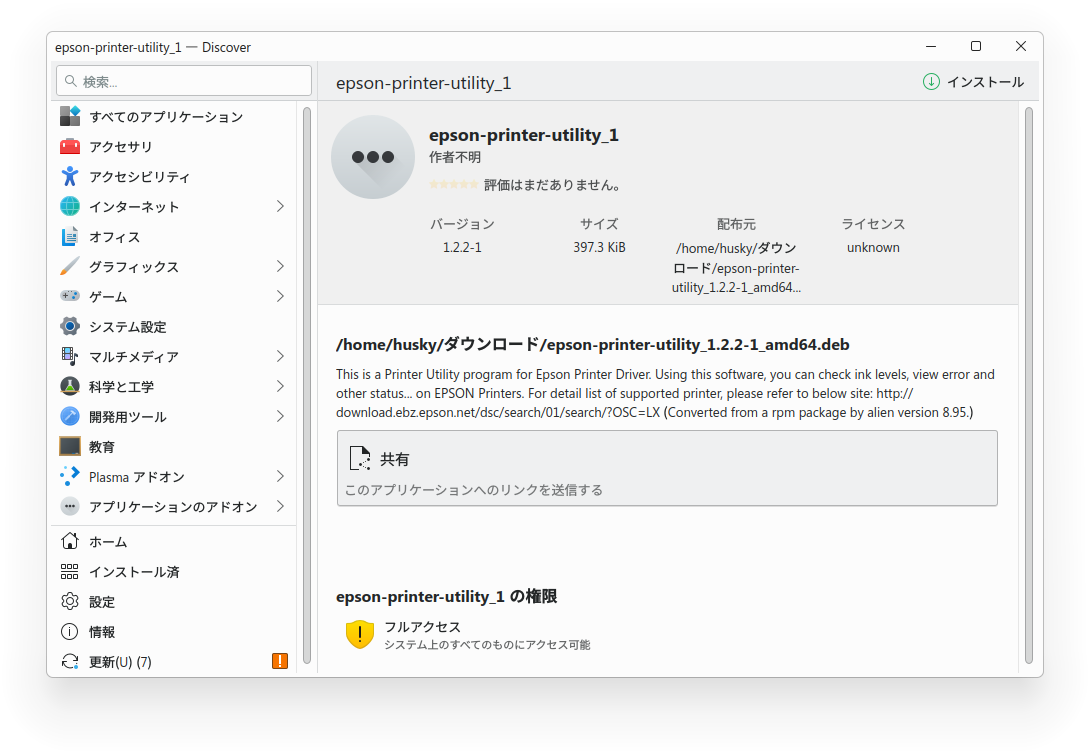This screenshot has height=753, width=1090.
Task: Click the size value 397.3 KiB
Action: (x=599, y=248)
